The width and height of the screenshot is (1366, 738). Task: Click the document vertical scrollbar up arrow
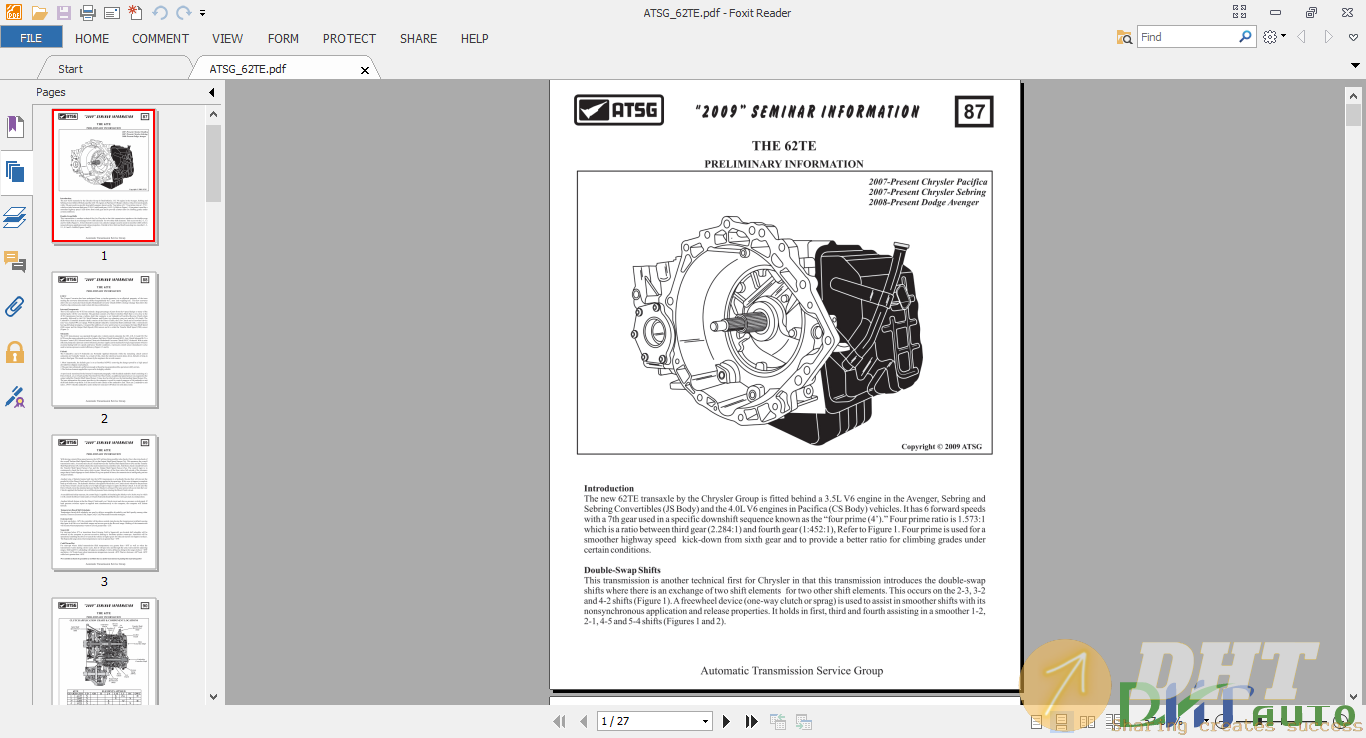pyautogui.click(x=1354, y=95)
